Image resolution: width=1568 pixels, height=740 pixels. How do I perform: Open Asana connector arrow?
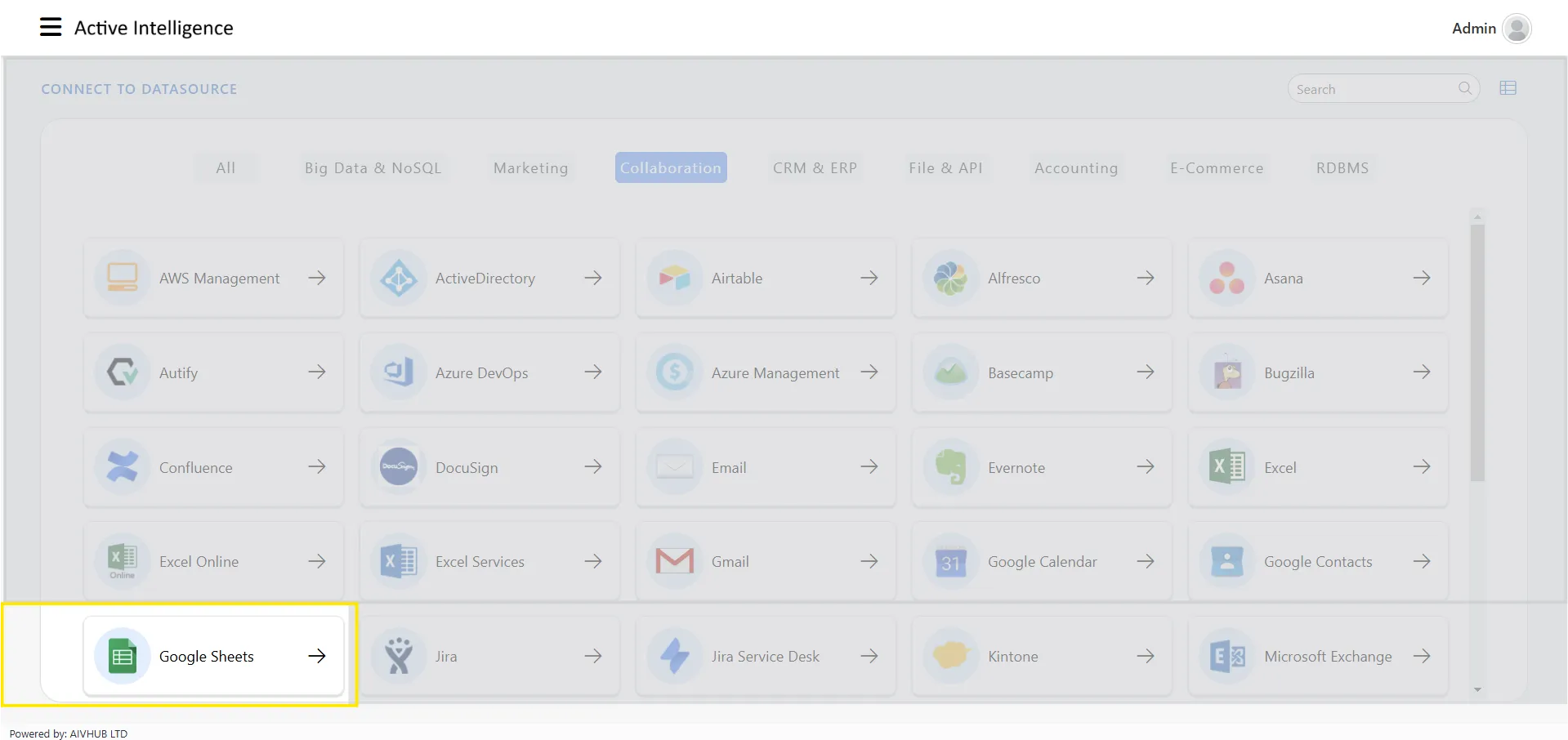(1422, 278)
